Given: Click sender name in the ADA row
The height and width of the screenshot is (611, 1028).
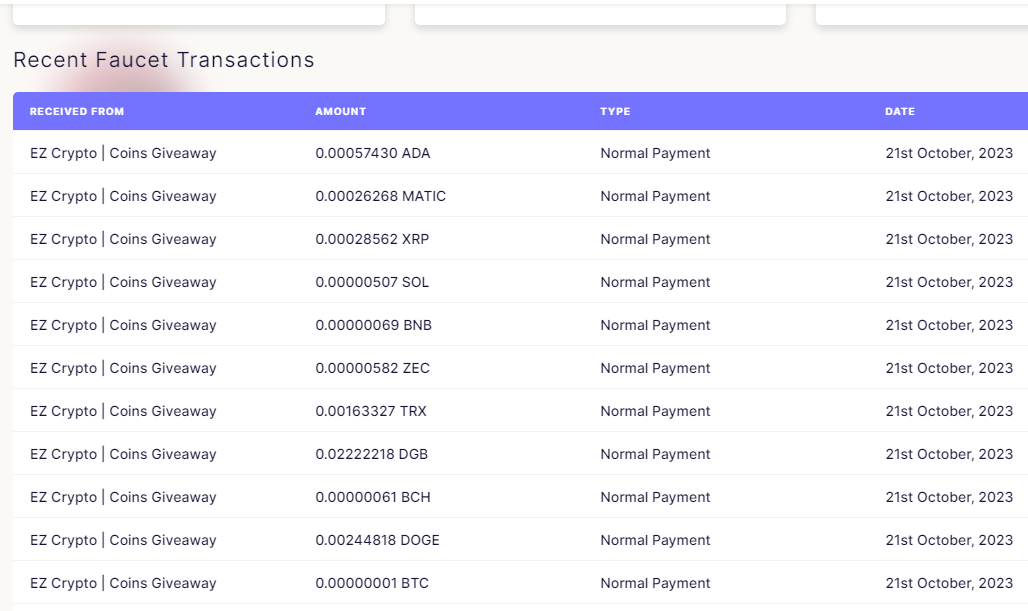Looking at the screenshot, I should click(x=123, y=153).
